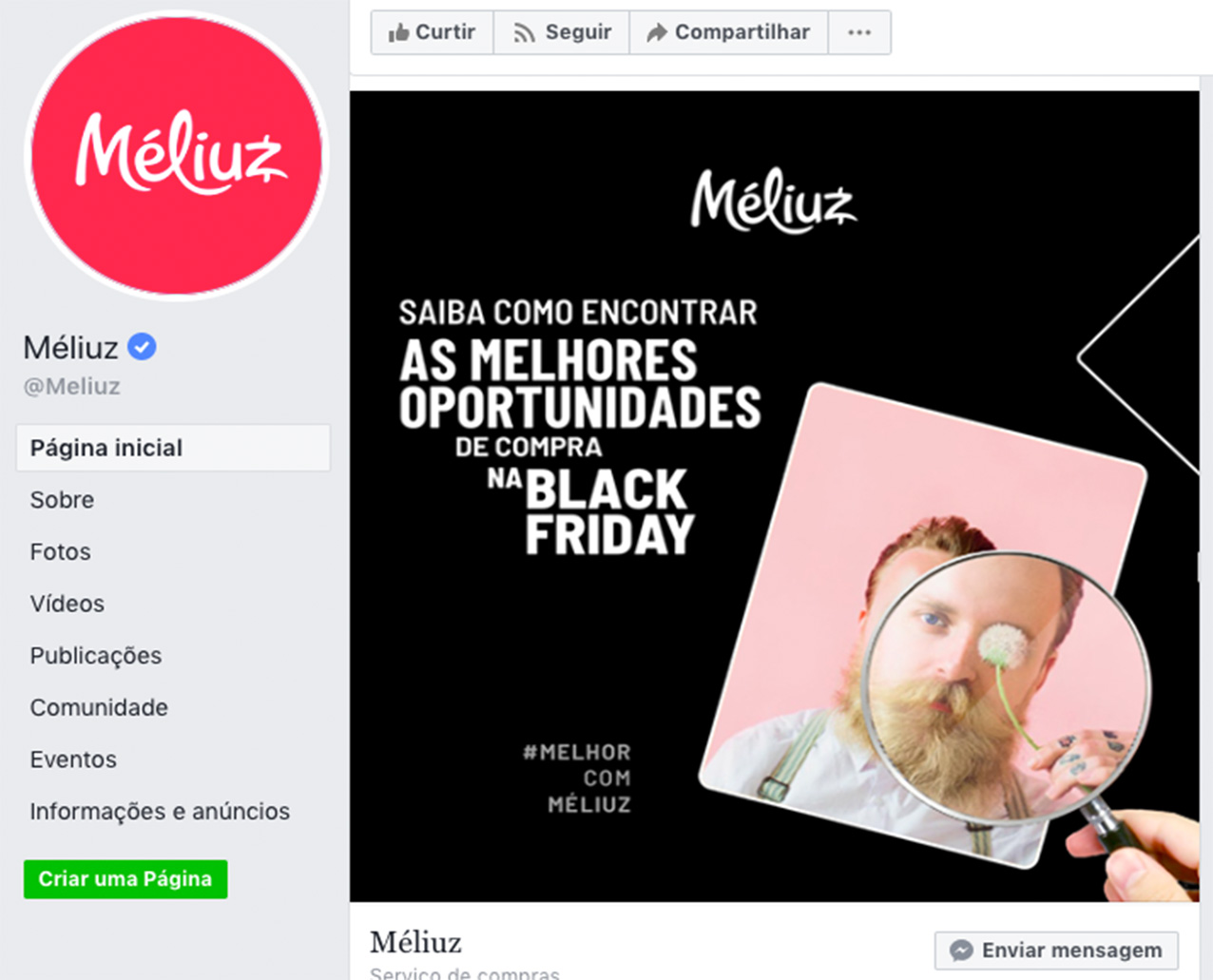This screenshot has width=1213, height=980.
Task: Share the page via Compartilhar
Action: click(x=729, y=32)
